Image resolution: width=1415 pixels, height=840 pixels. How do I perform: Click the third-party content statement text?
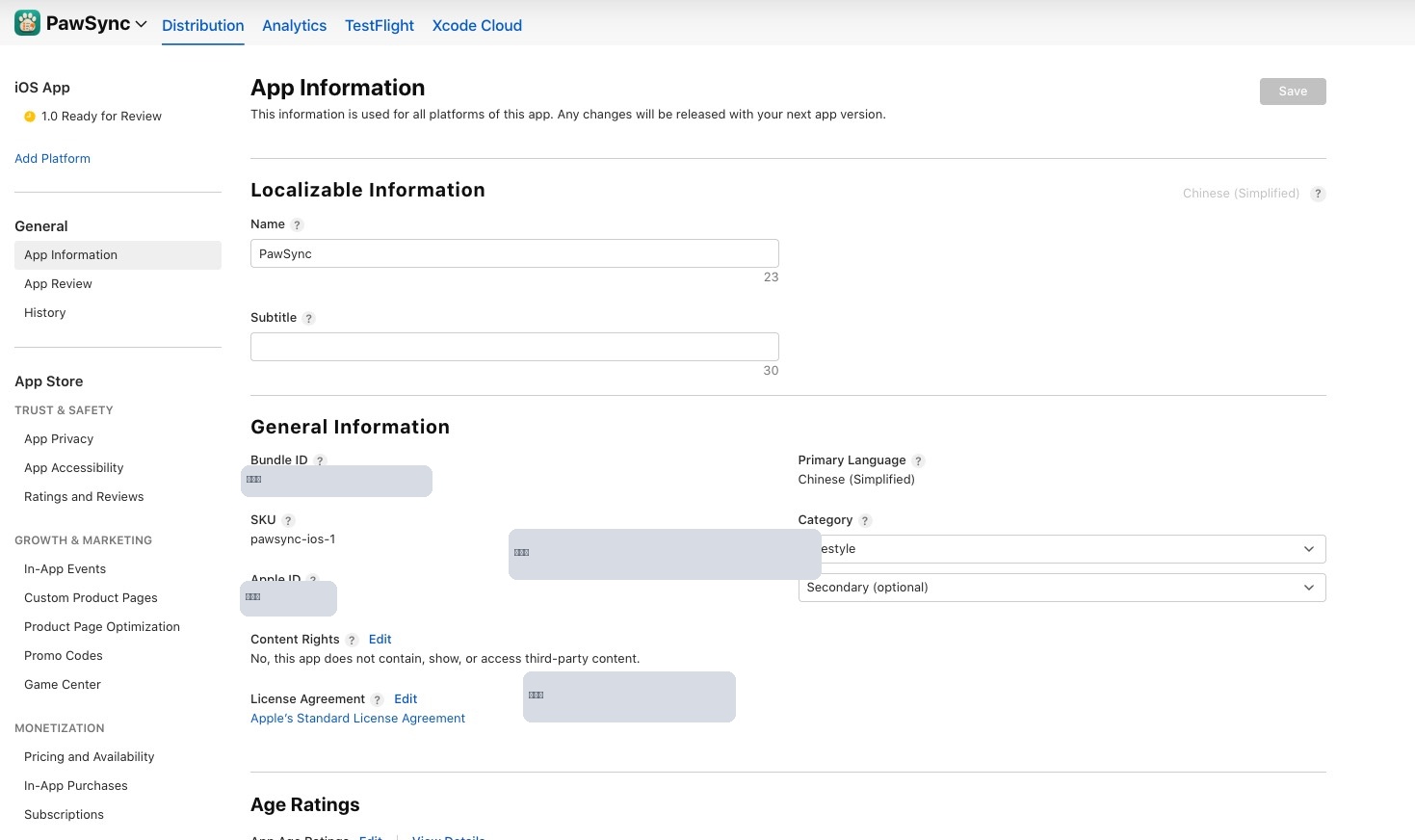coord(445,659)
